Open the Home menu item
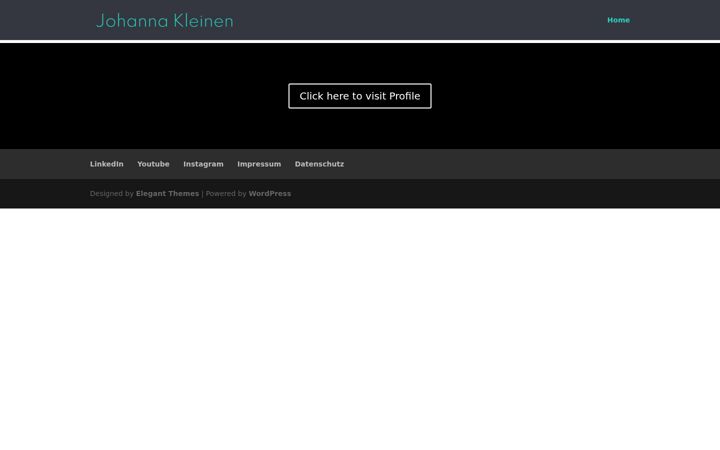This screenshot has height=450, width=720. pyautogui.click(x=618, y=20)
